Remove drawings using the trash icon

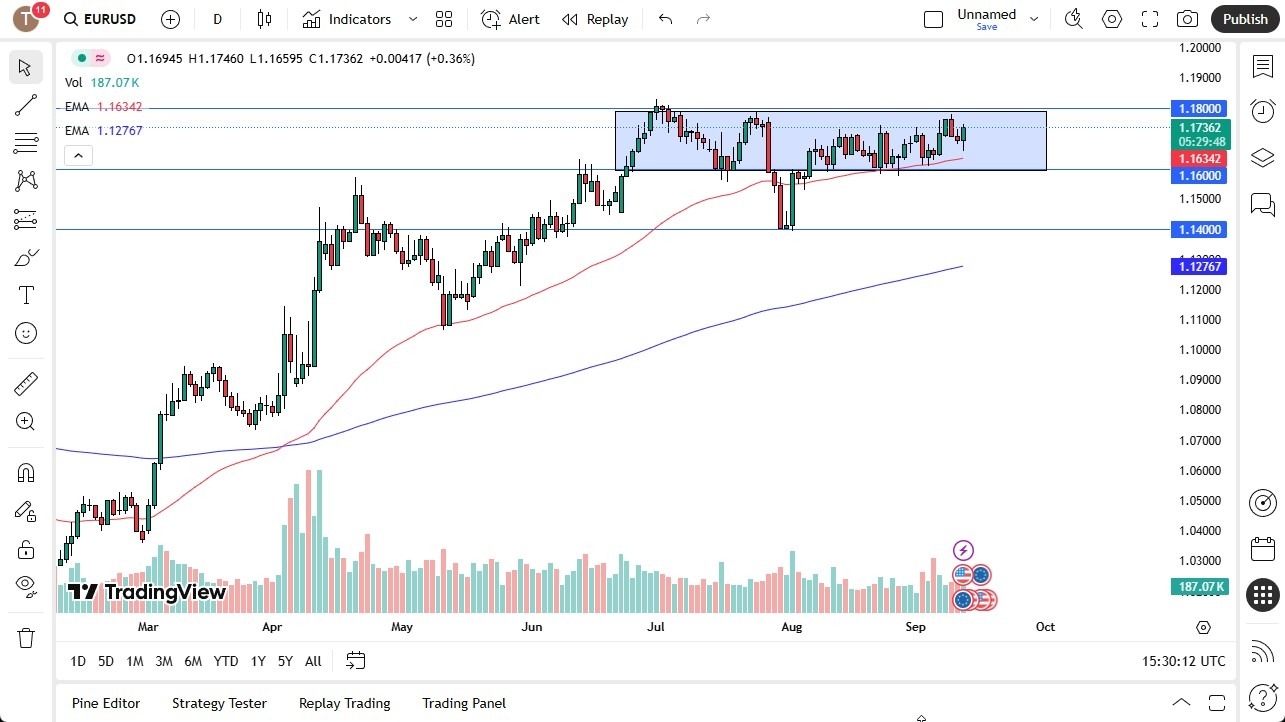[x=26, y=637]
